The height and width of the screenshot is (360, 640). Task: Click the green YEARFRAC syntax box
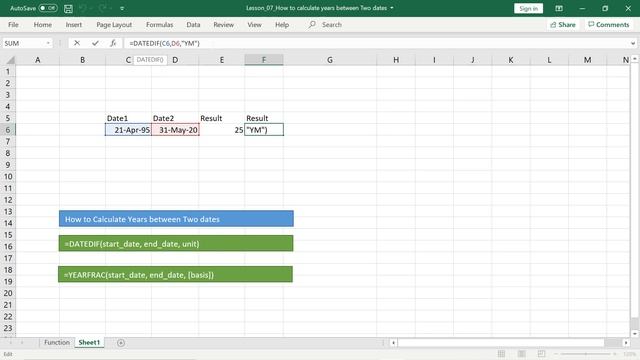click(x=175, y=274)
